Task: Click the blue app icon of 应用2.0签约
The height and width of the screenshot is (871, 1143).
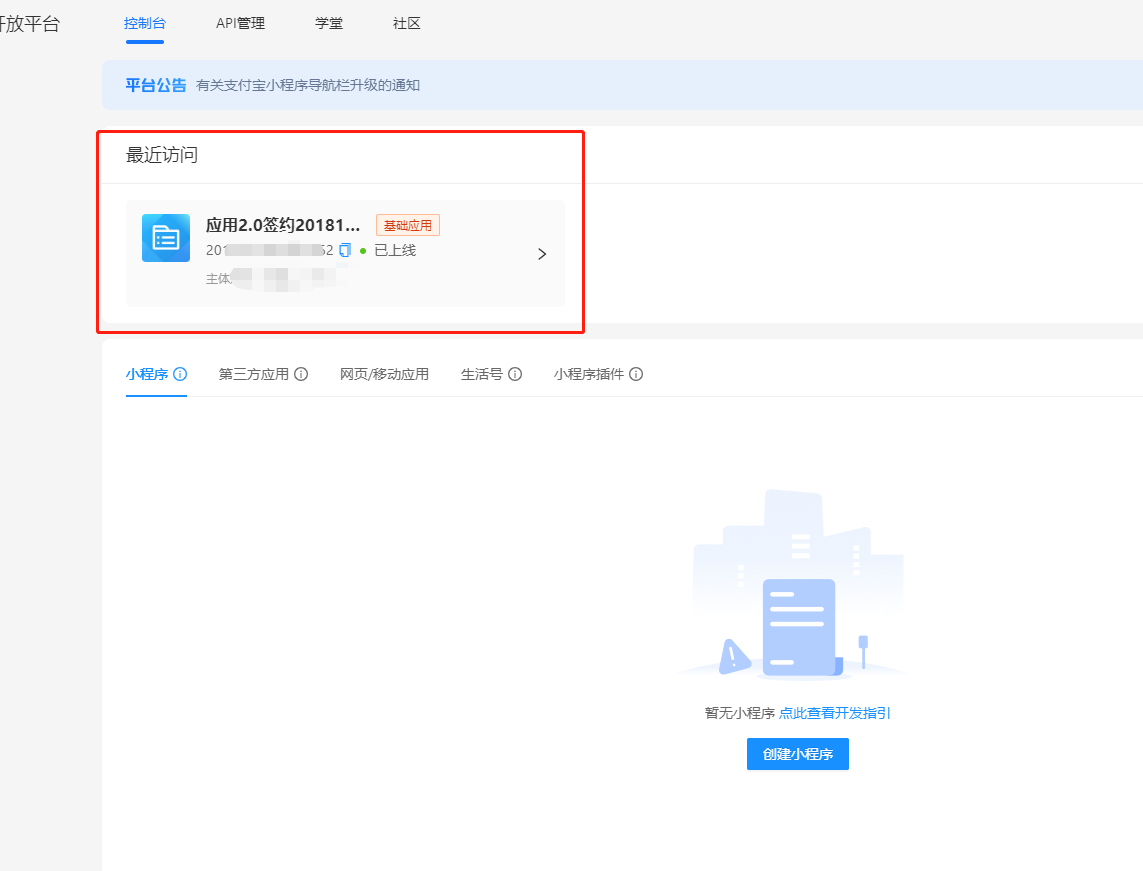Action: coord(165,238)
